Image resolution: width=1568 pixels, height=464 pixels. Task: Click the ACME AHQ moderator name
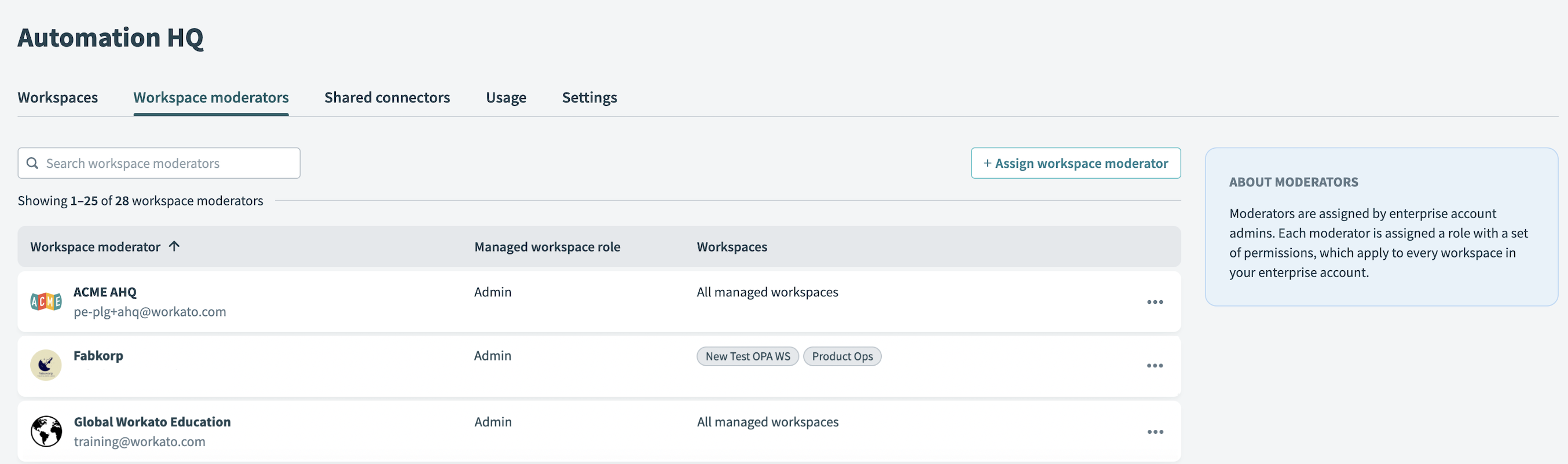click(x=105, y=292)
